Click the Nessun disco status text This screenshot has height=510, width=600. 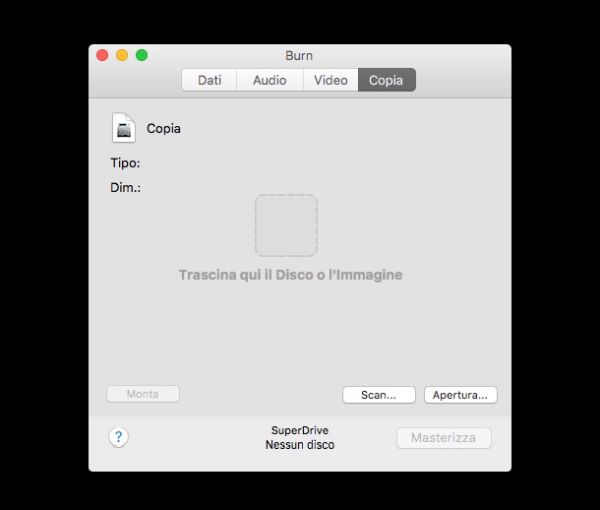(299, 445)
